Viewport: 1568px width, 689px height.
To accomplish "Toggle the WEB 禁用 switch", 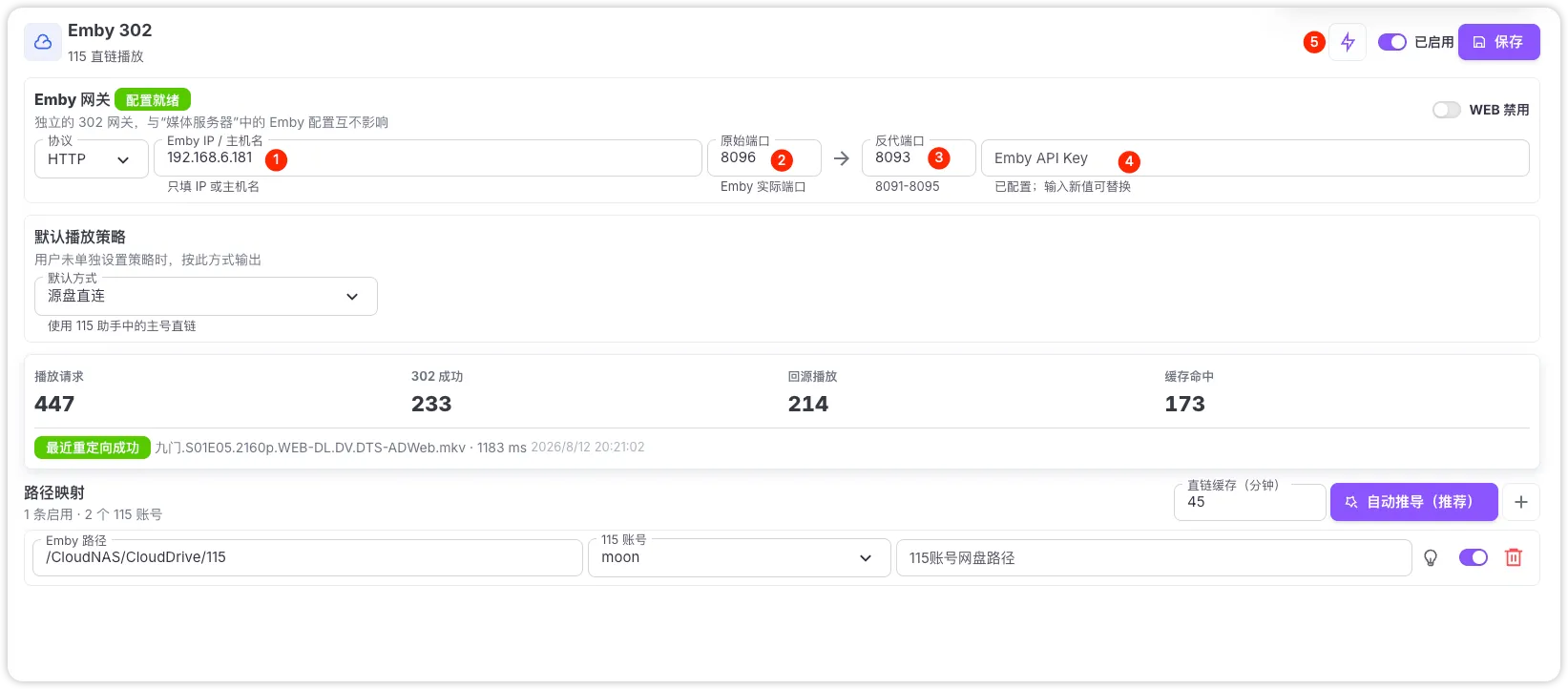I will click(x=1447, y=110).
